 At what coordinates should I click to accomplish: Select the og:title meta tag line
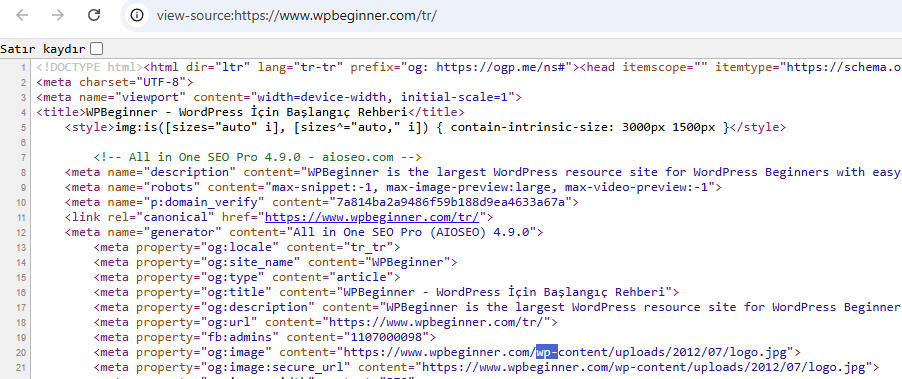(x=386, y=292)
